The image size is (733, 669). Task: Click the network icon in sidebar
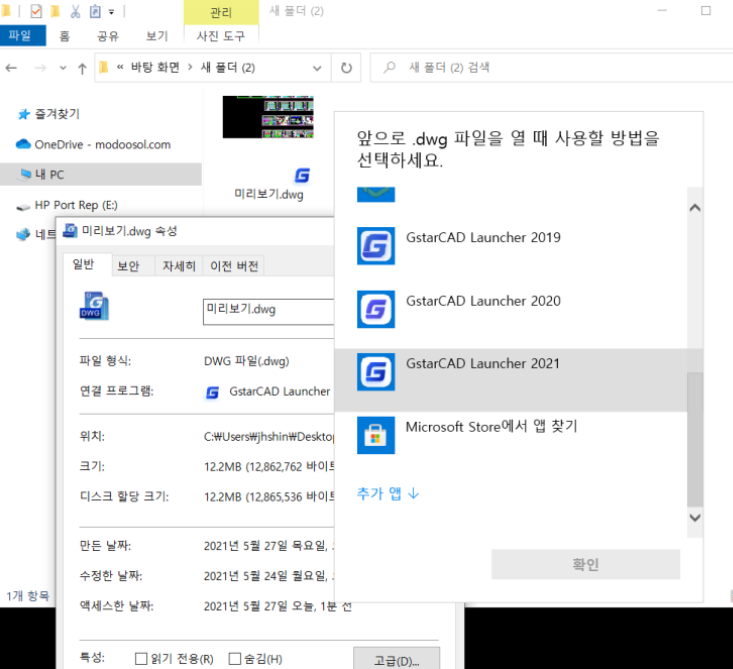[x=23, y=234]
